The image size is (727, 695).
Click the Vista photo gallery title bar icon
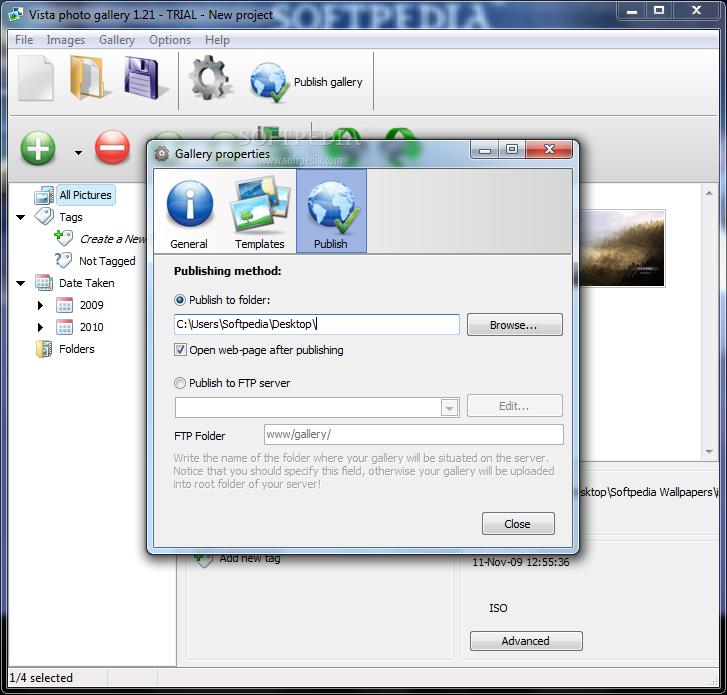click(x=15, y=14)
